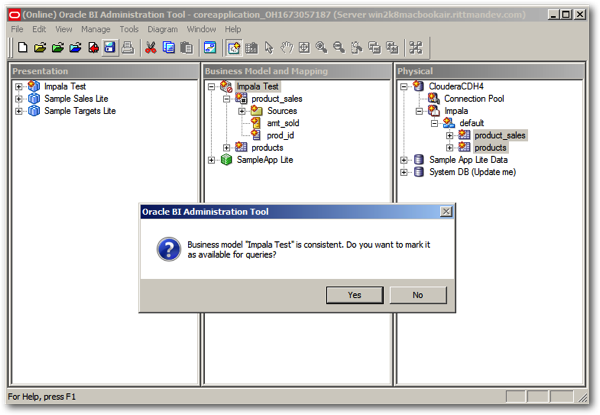This screenshot has width=600, height=415.
Task: Click the Cut scissors icon
Action: pyautogui.click(x=151, y=48)
